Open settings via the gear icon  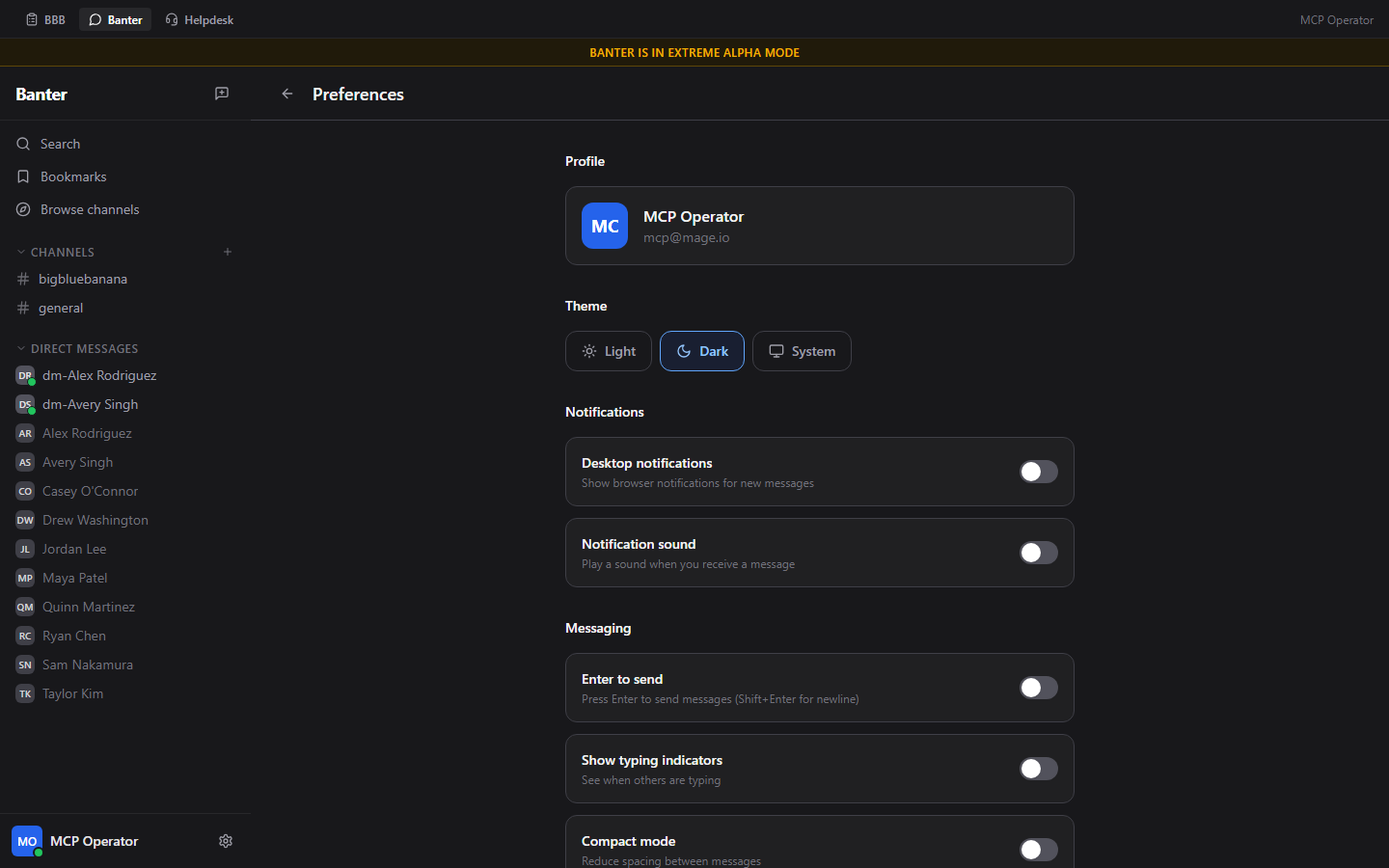click(x=226, y=841)
